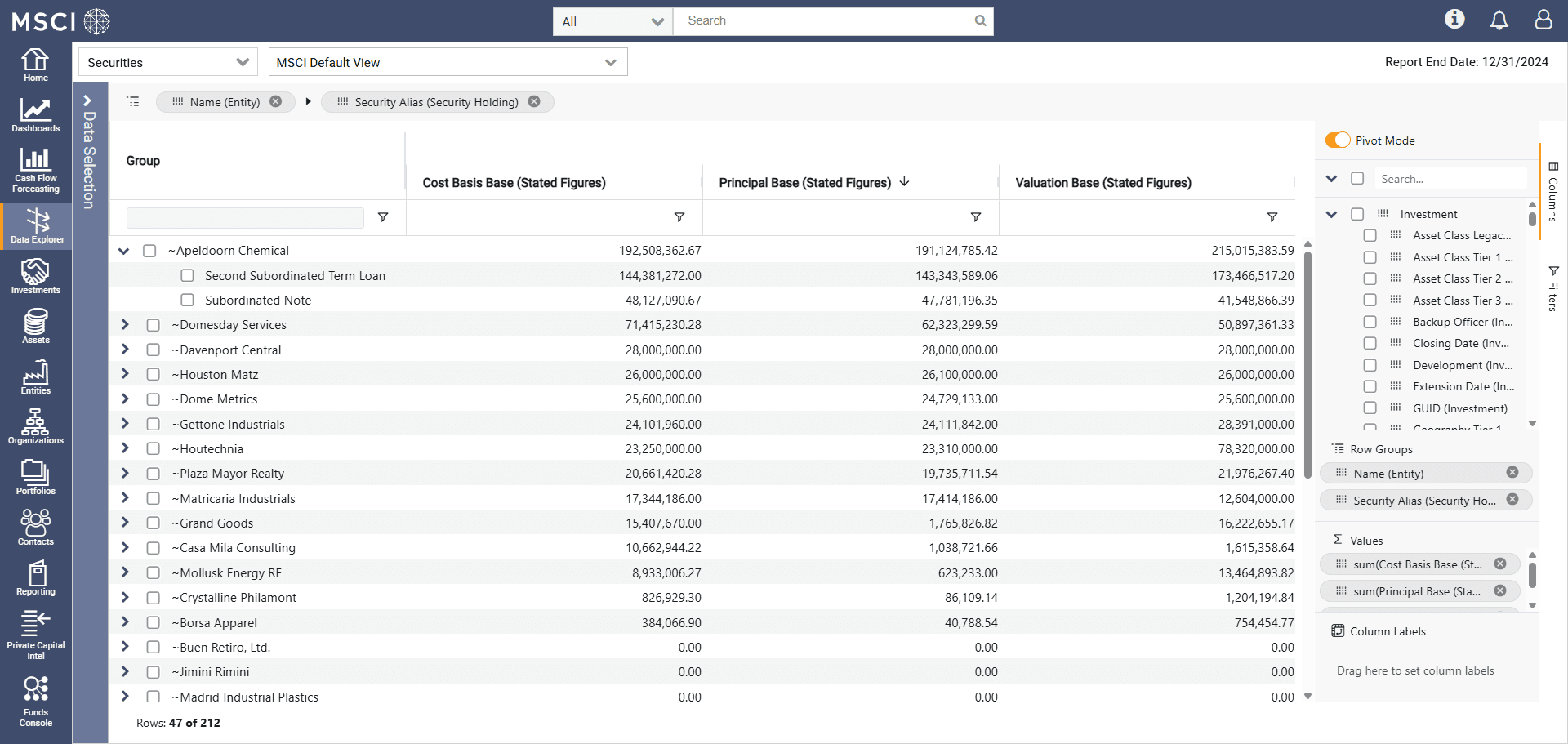Open the user profile icon
This screenshot has height=744, width=1568.
coord(1543,20)
